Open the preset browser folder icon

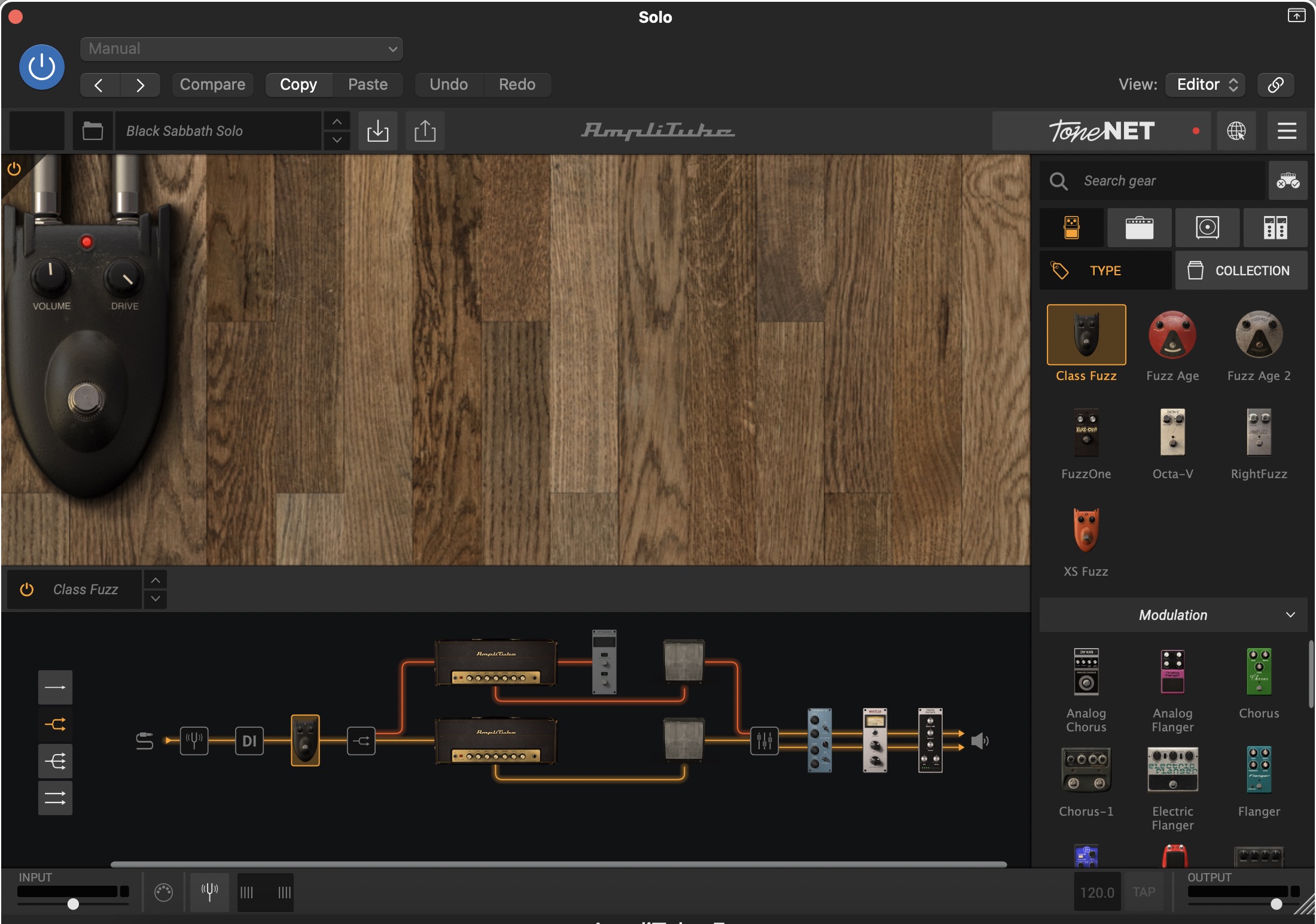coord(93,130)
